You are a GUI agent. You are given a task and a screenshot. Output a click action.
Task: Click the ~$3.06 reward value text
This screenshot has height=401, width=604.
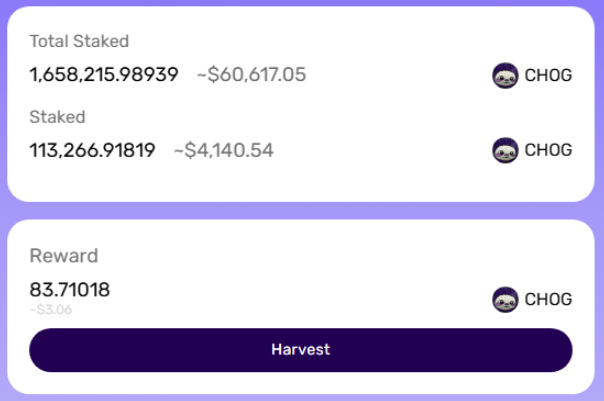pyautogui.click(x=50, y=309)
